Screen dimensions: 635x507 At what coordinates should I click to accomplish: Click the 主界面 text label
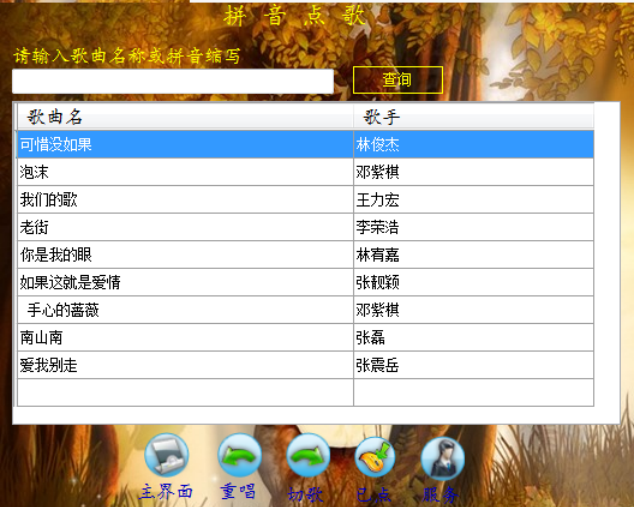[166, 492]
